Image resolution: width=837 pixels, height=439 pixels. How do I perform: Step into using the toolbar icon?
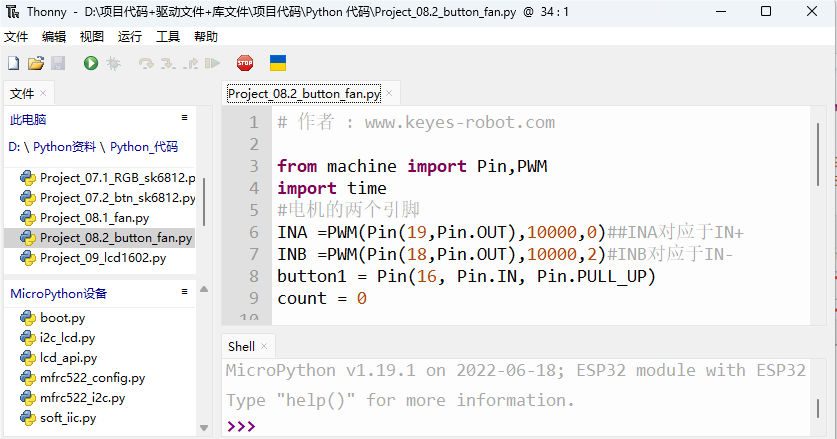coord(168,63)
